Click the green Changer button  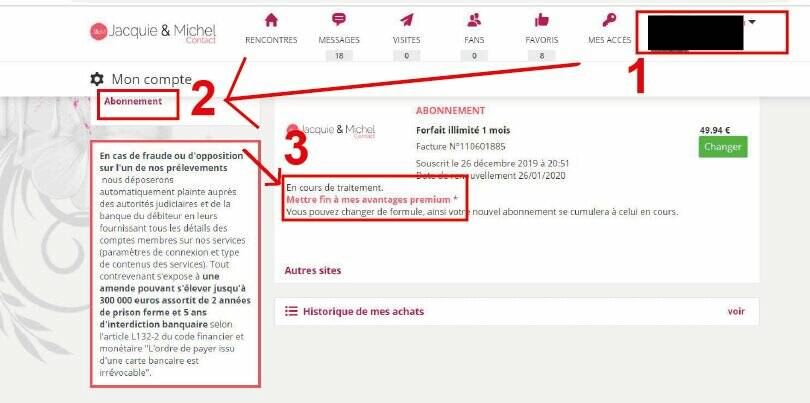coord(723,147)
